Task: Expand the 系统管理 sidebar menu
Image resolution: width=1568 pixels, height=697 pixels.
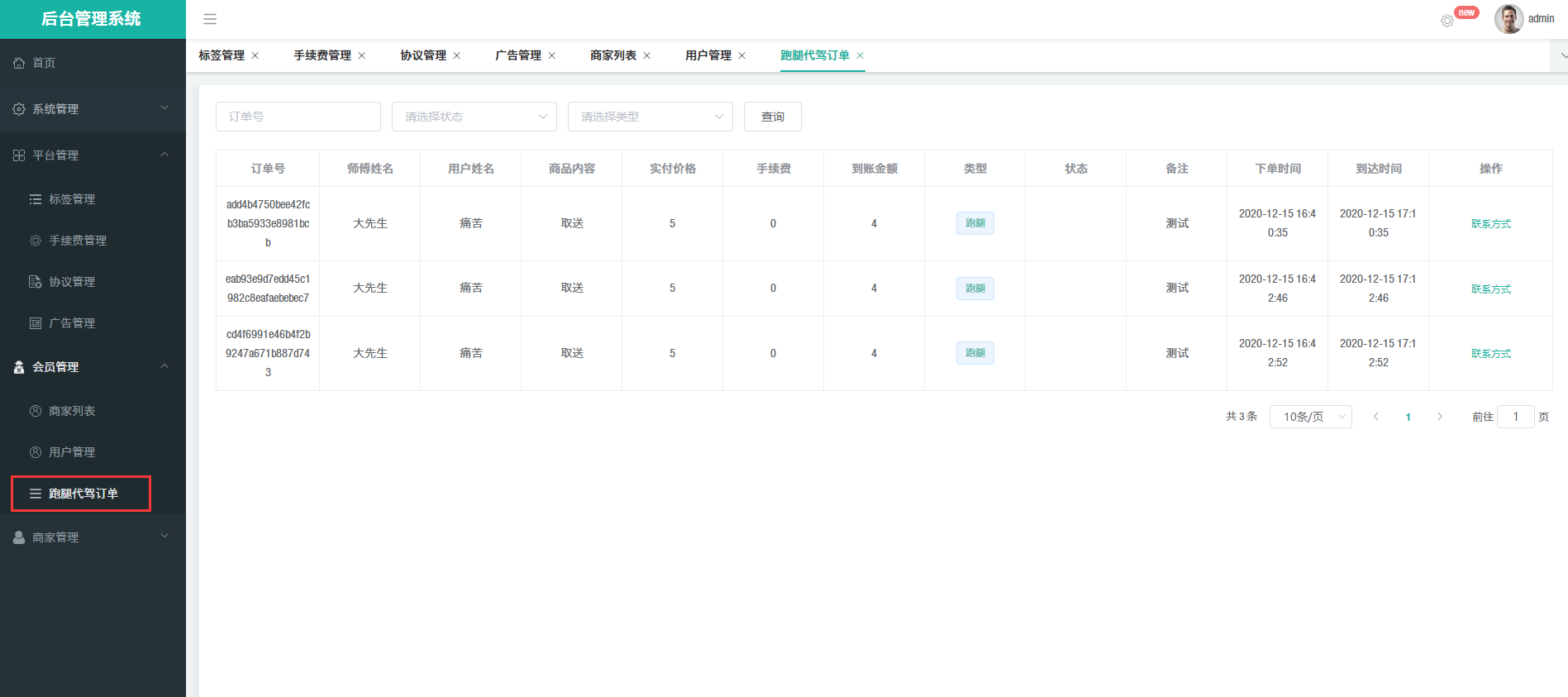Action: [x=93, y=109]
